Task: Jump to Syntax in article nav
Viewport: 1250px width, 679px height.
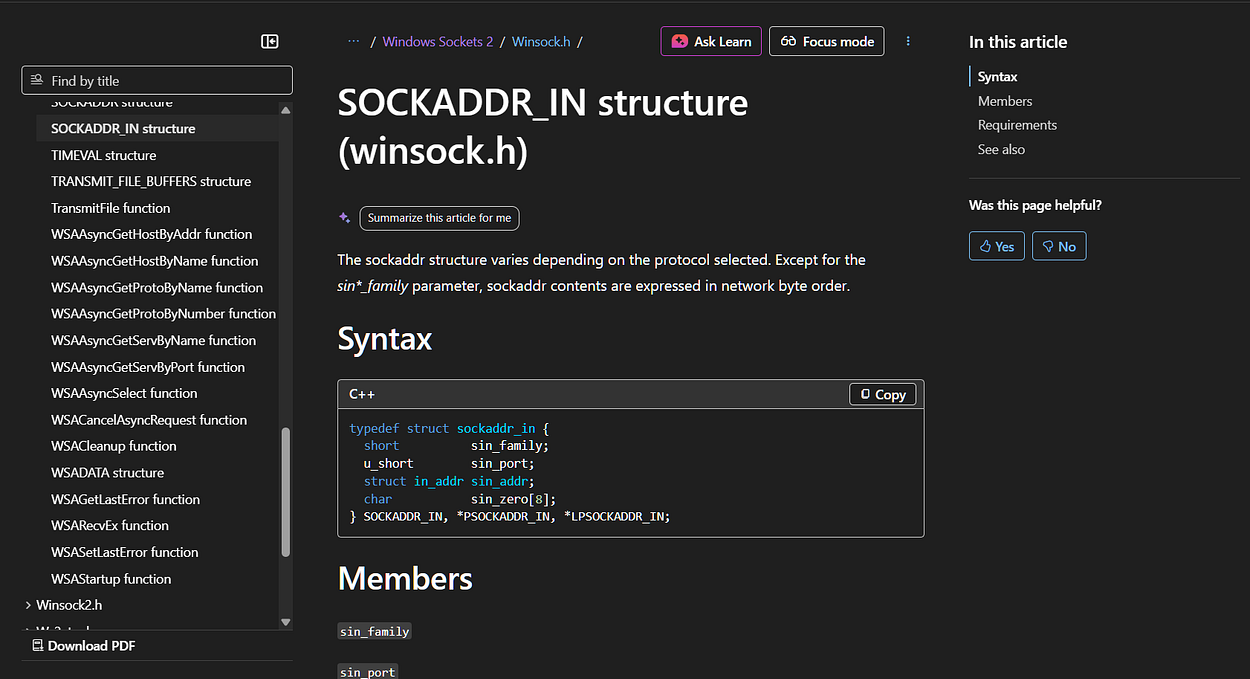Action: coord(997,77)
